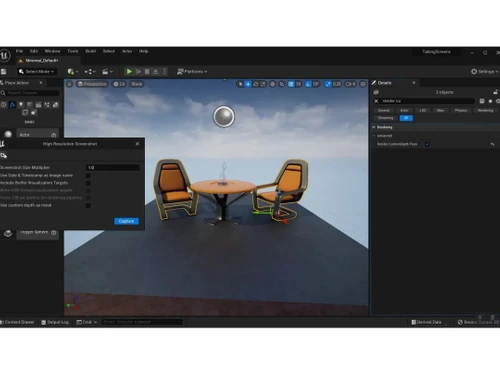Open the Window menu
Image resolution: width=500 pixels, height=375 pixels.
(53, 51)
